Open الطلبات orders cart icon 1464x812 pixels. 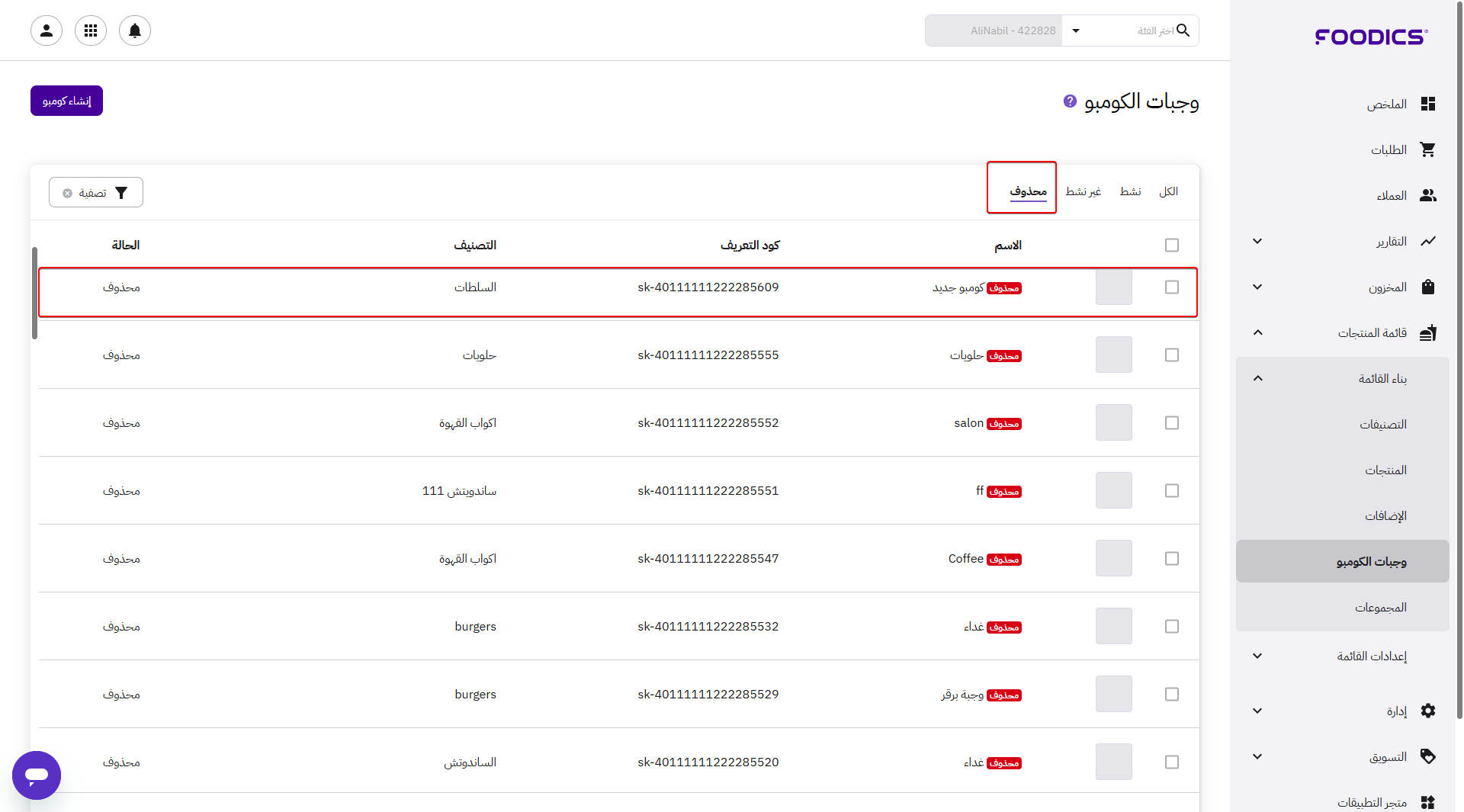tap(1427, 150)
